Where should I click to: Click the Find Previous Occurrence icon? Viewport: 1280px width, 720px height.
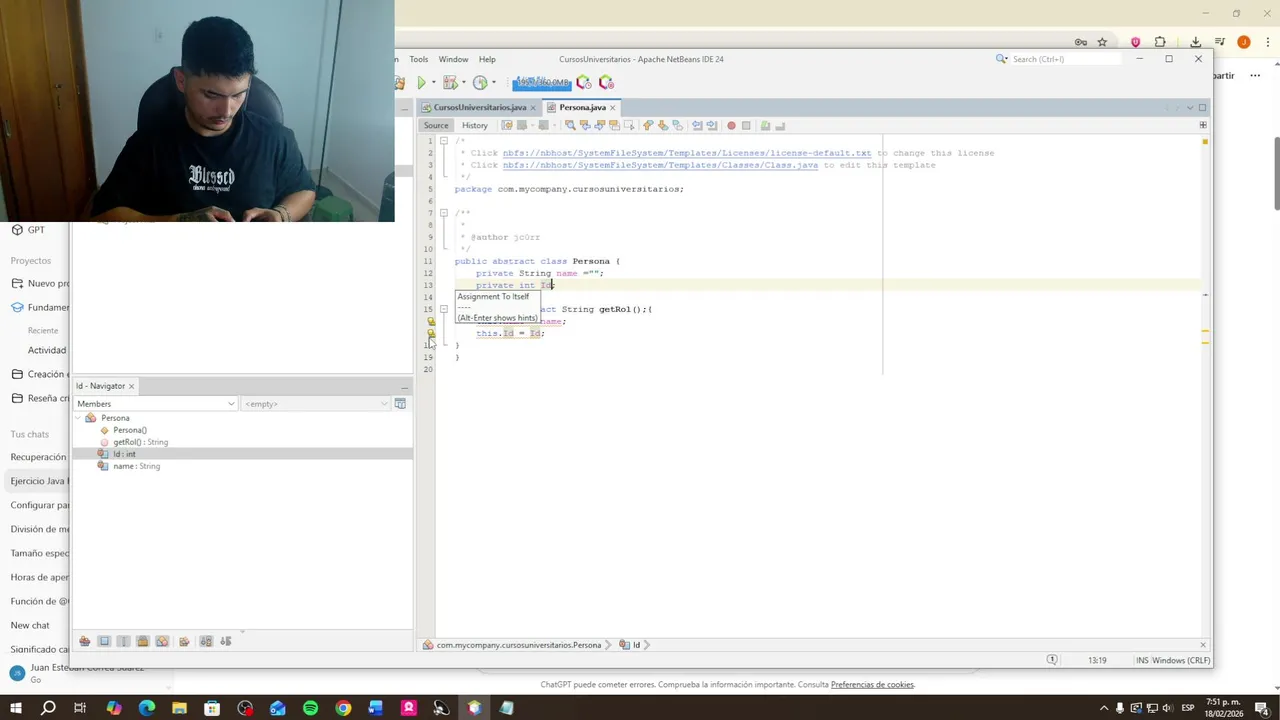coord(585,125)
